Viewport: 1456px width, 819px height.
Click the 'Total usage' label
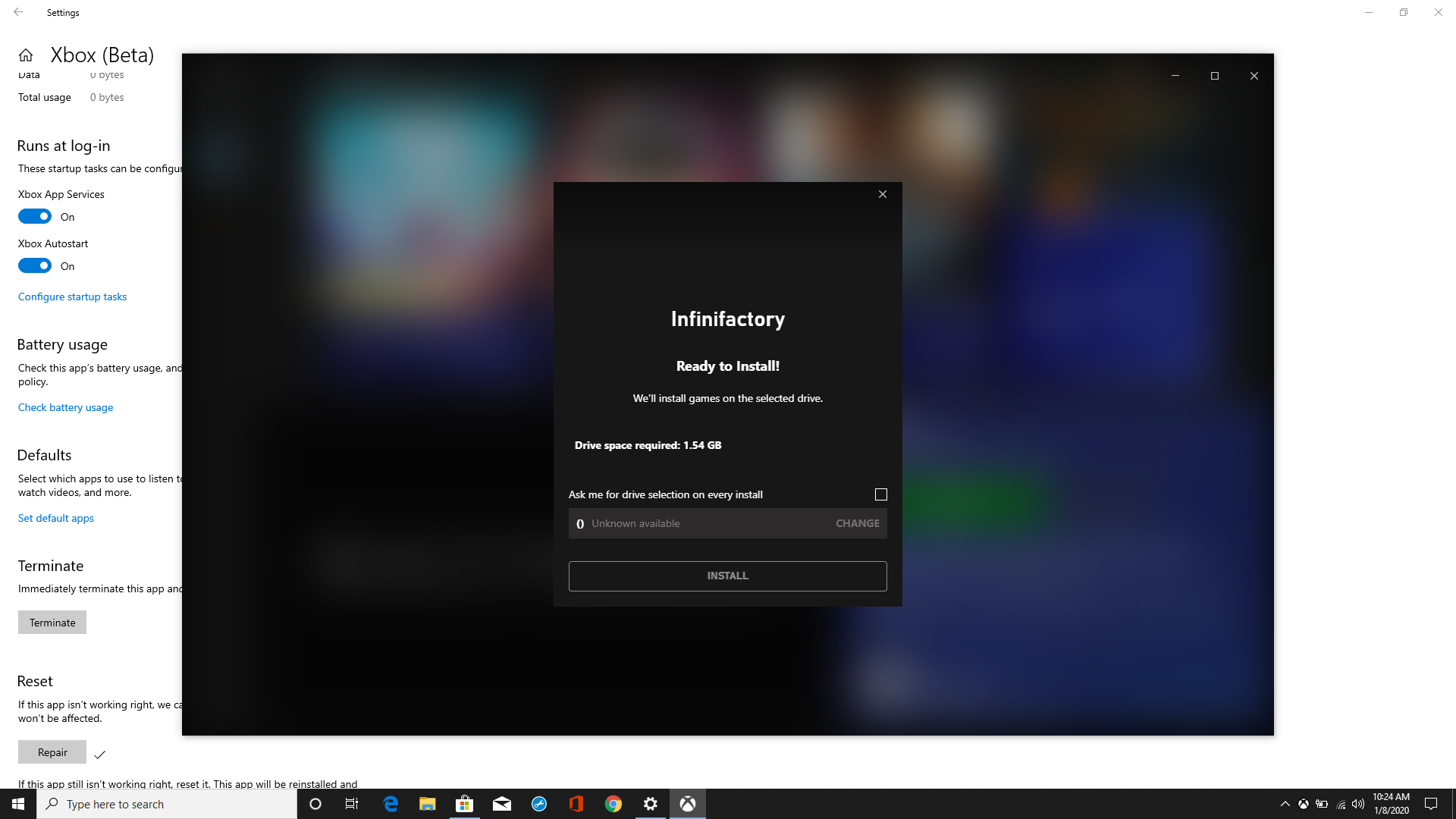click(x=45, y=97)
